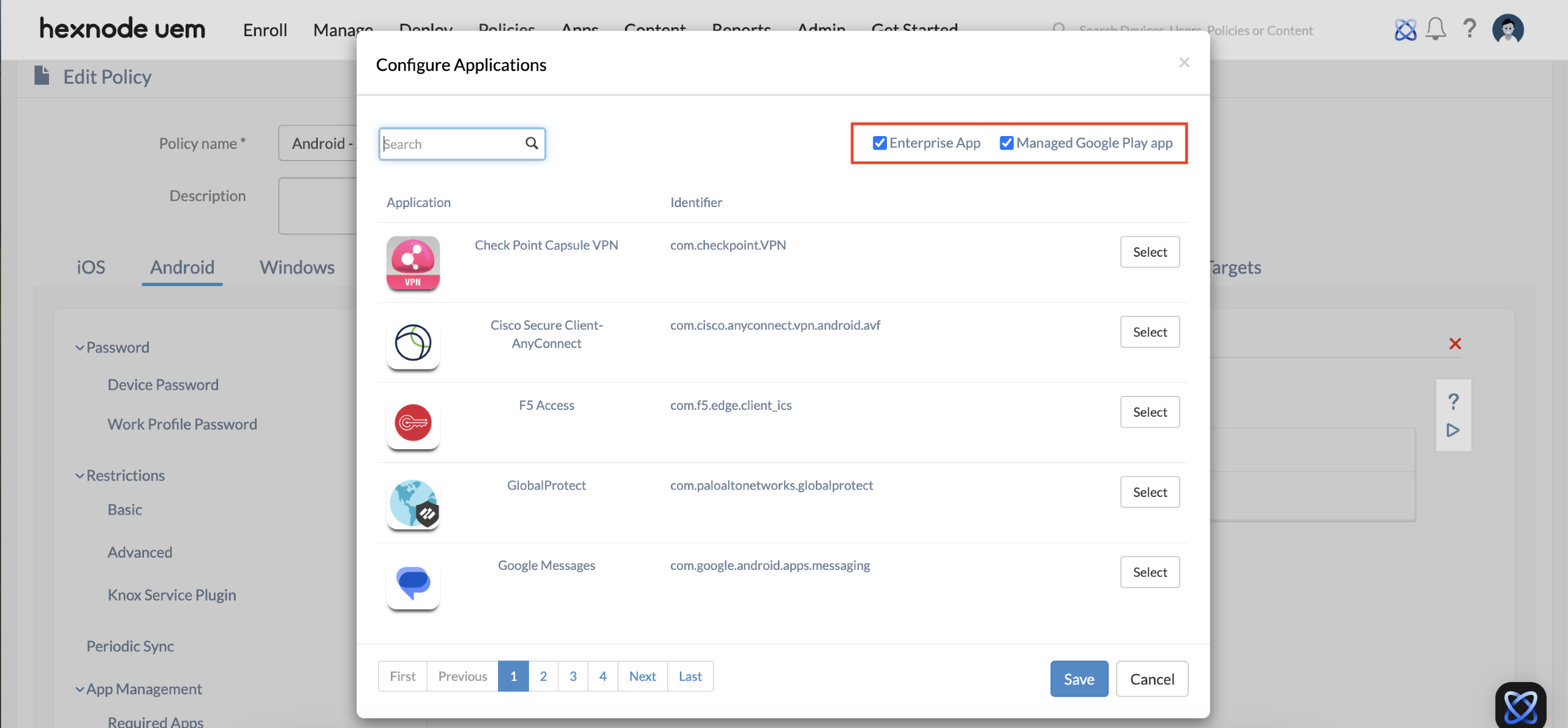Open Periodic Sync settings
1568x728 pixels.
pyautogui.click(x=130, y=646)
